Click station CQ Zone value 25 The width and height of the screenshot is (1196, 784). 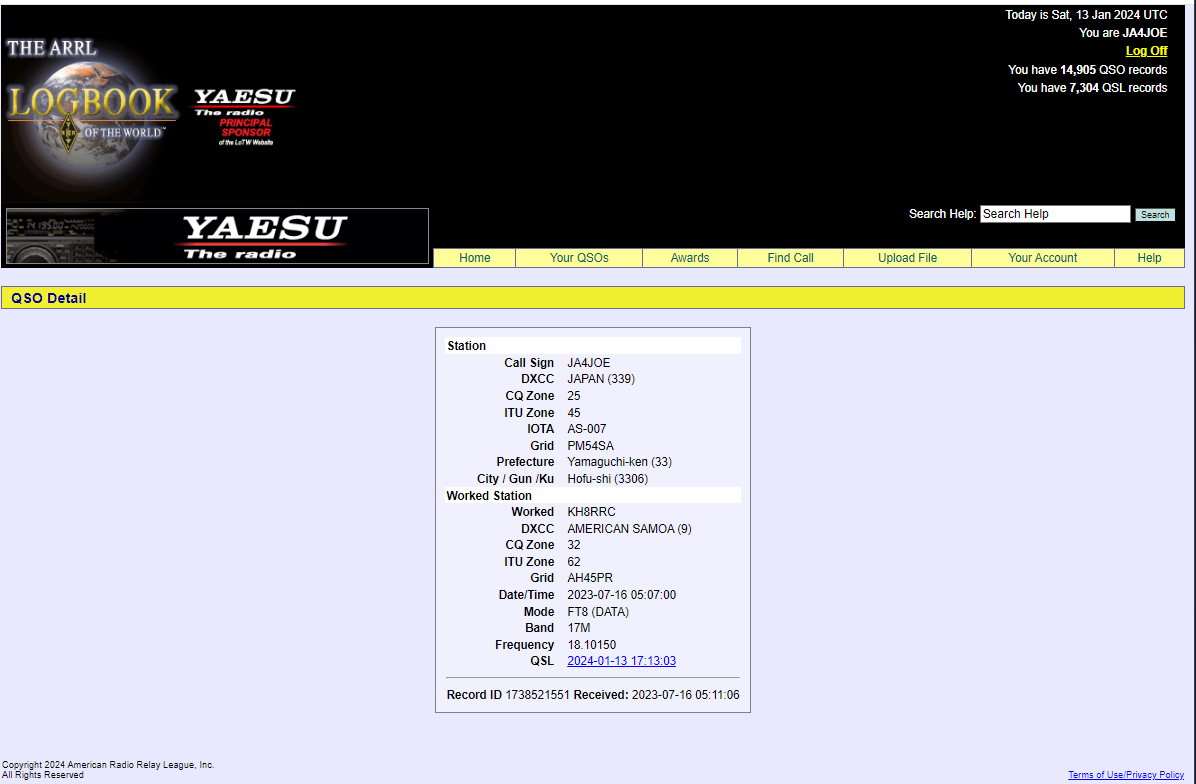click(x=574, y=396)
